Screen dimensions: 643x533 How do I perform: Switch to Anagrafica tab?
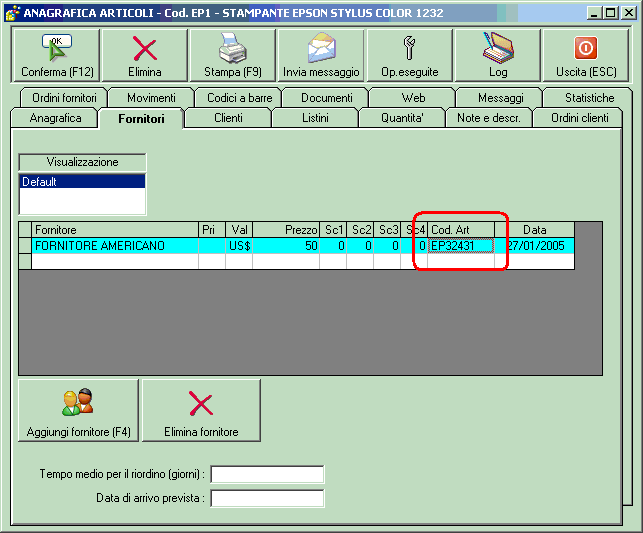[x=55, y=118]
